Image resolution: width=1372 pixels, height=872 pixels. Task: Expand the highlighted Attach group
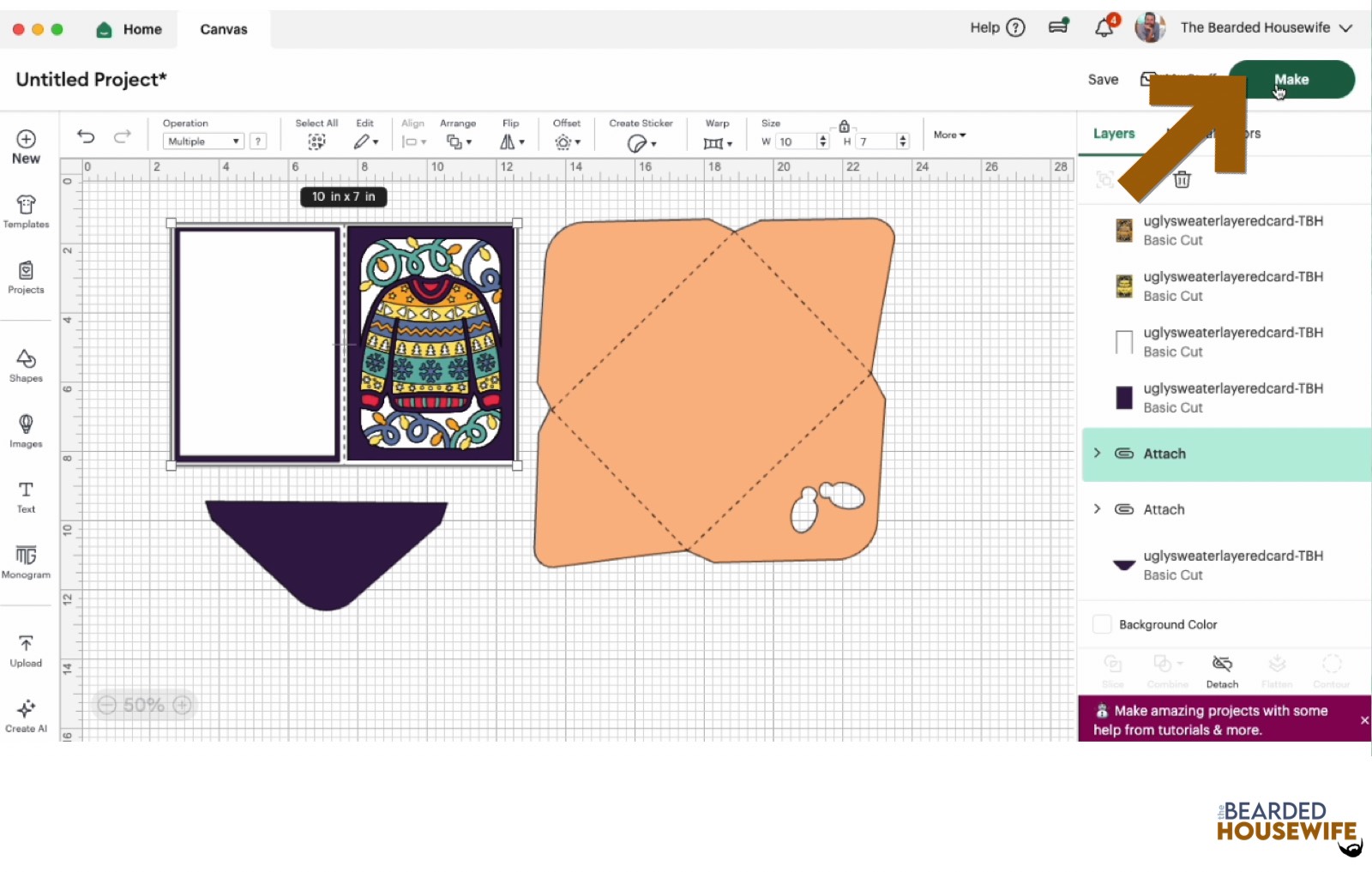coord(1097,454)
